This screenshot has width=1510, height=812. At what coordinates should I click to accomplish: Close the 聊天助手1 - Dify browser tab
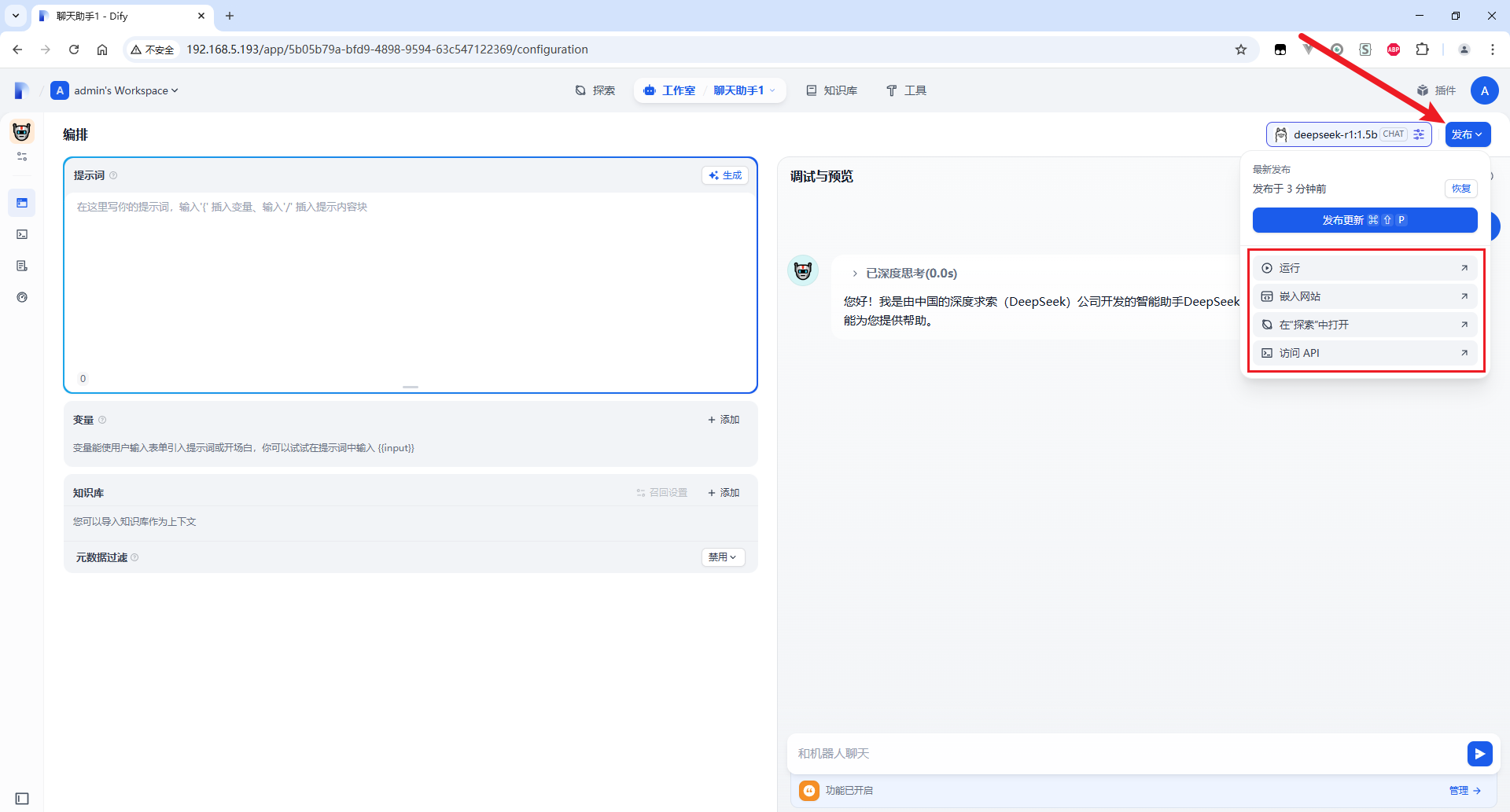(x=201, y=16)
